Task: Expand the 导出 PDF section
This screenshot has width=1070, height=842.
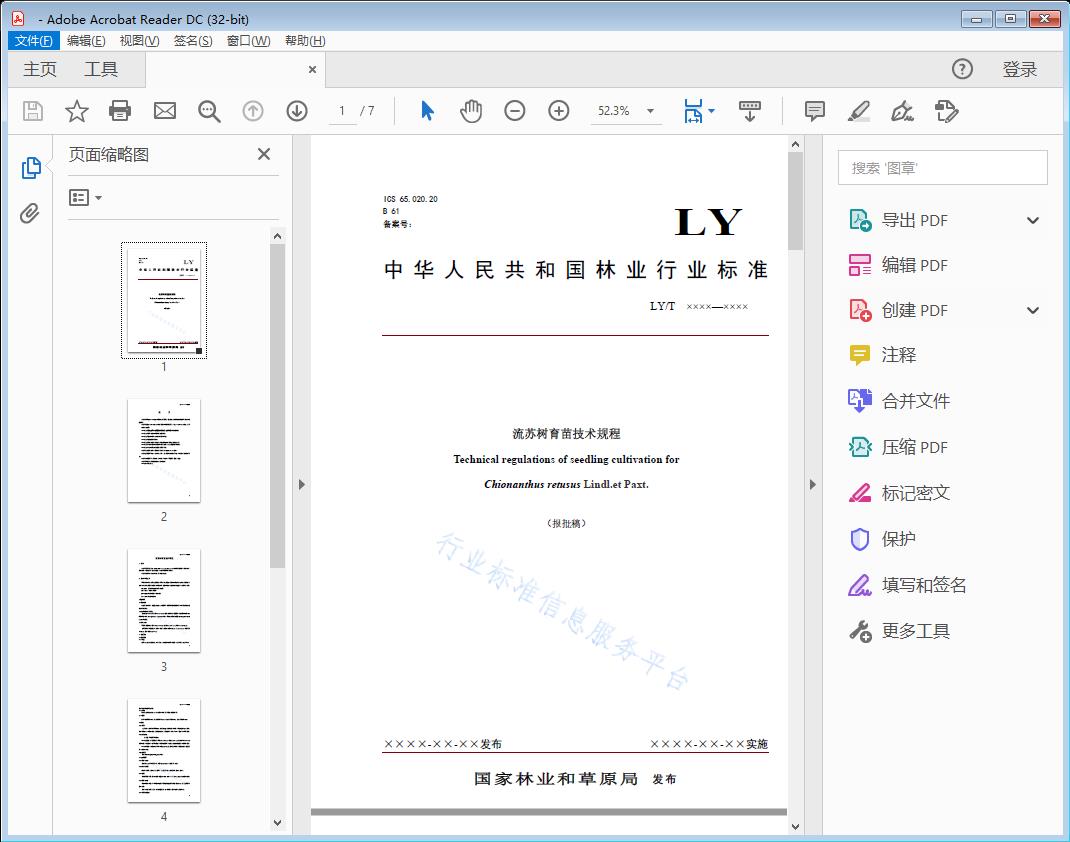Action: (1033, 221)
